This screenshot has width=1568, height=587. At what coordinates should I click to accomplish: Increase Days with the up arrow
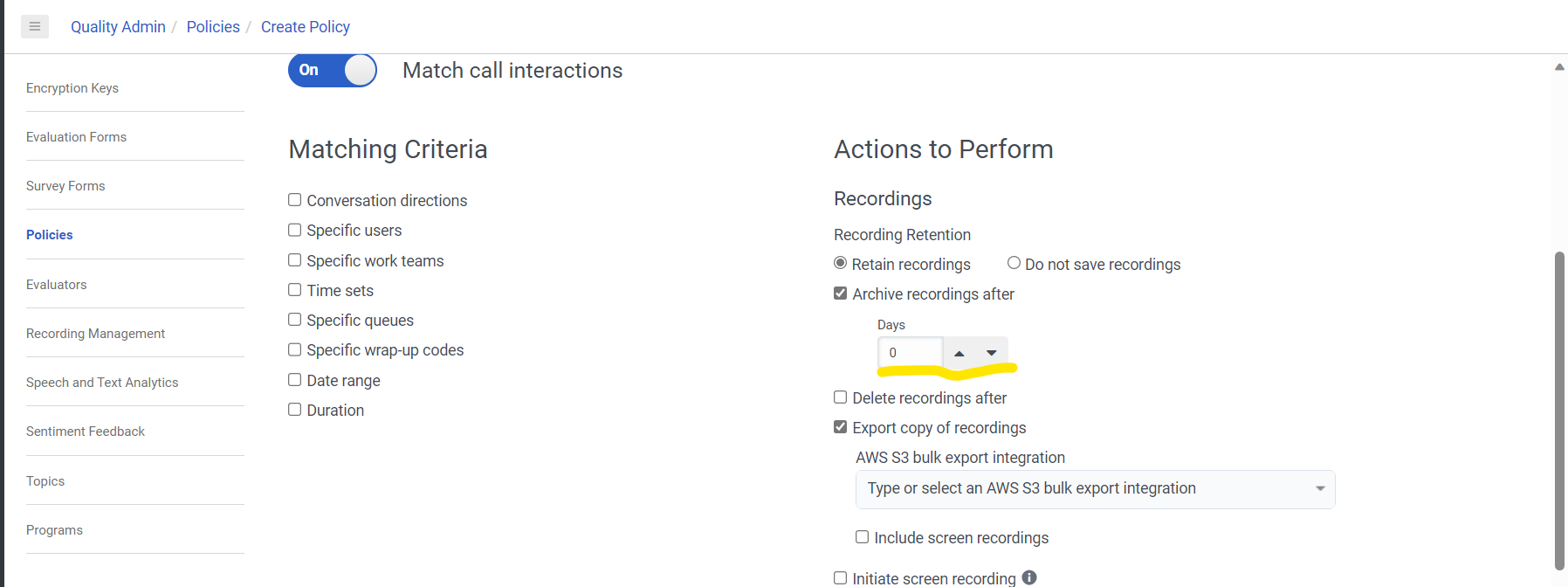(959, 353)
